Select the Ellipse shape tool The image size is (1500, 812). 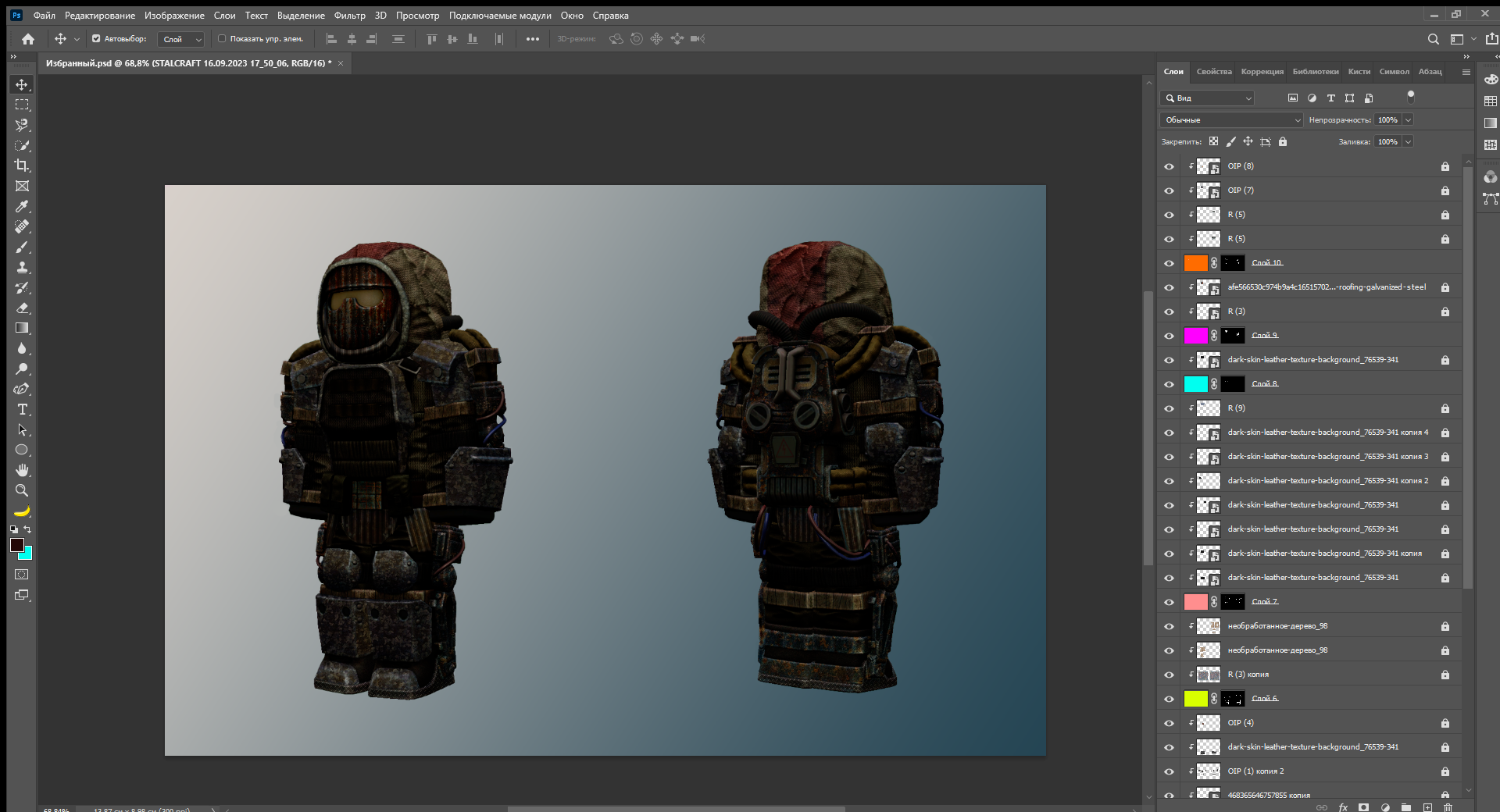[22, 450]
